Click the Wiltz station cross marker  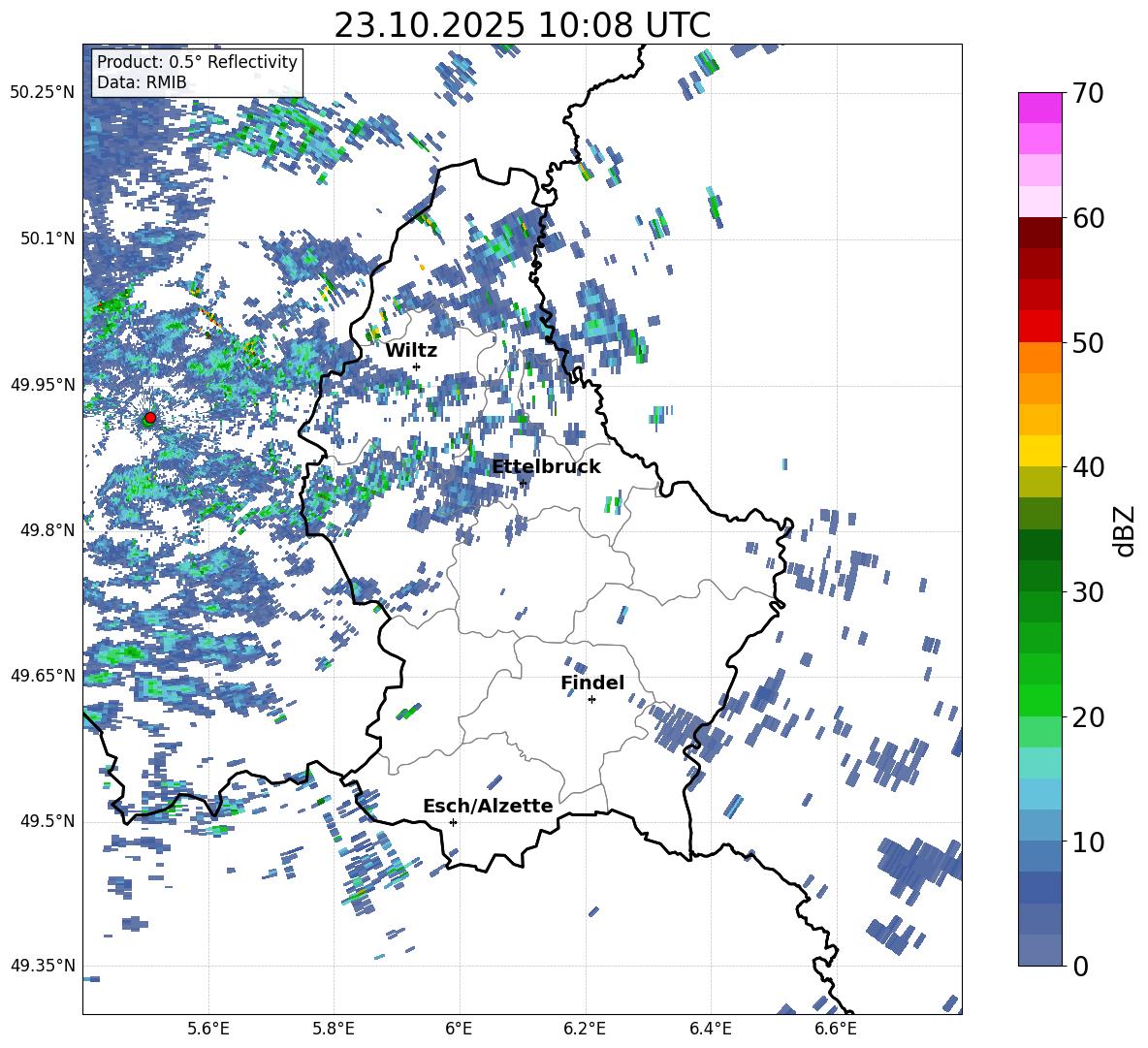pos(417,366)
